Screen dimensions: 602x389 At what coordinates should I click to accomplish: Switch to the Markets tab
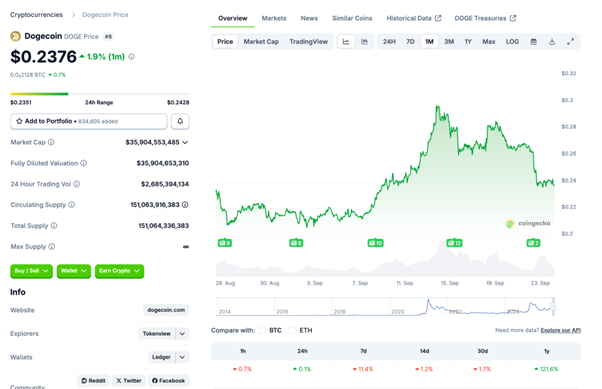274,18
